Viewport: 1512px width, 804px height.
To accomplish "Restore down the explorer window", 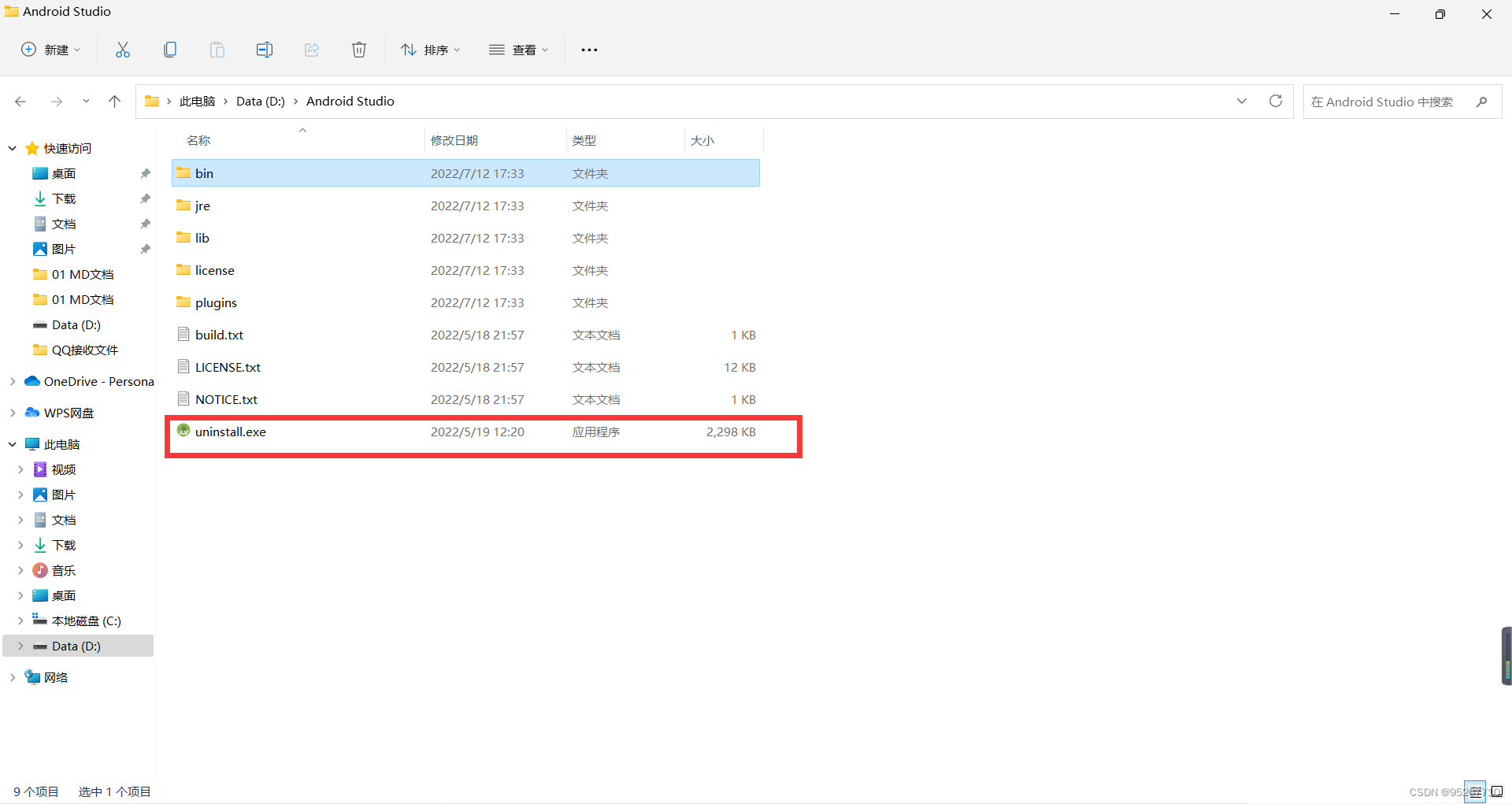I will (1440, 13).
